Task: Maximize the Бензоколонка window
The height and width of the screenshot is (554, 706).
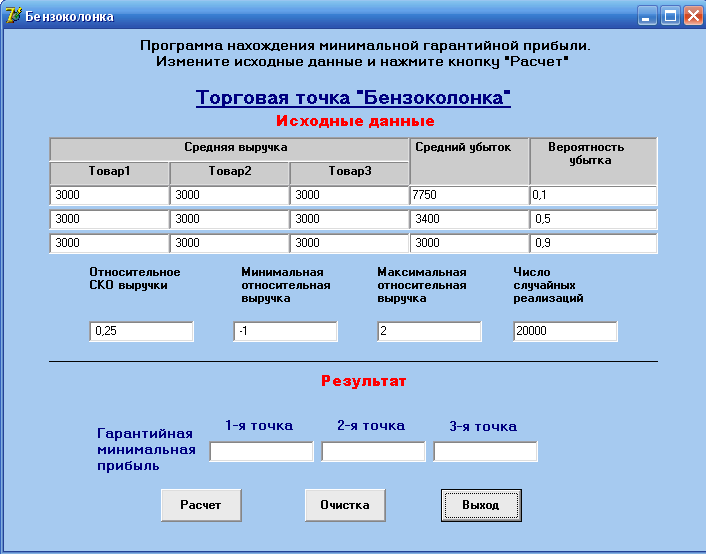Action: click(670, 16)
